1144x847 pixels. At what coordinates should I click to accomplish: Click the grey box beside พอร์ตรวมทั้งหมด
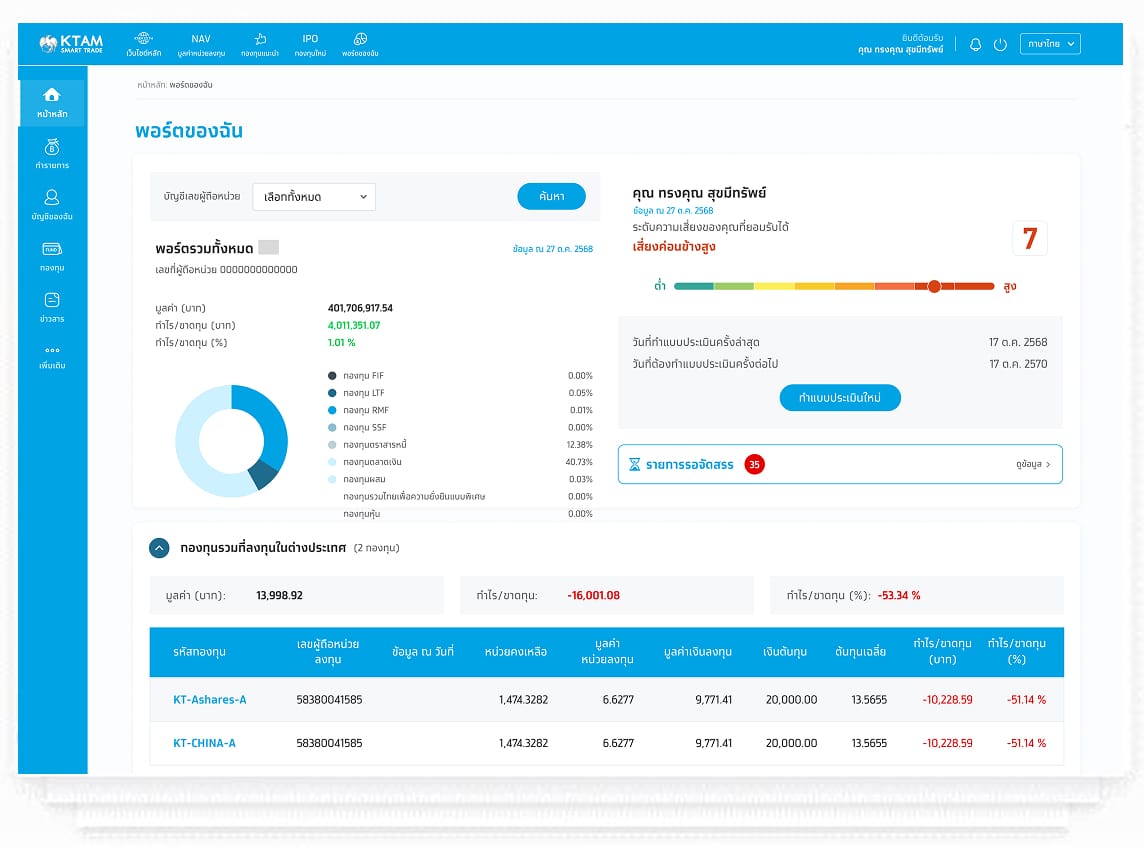[x=268, y=247]
